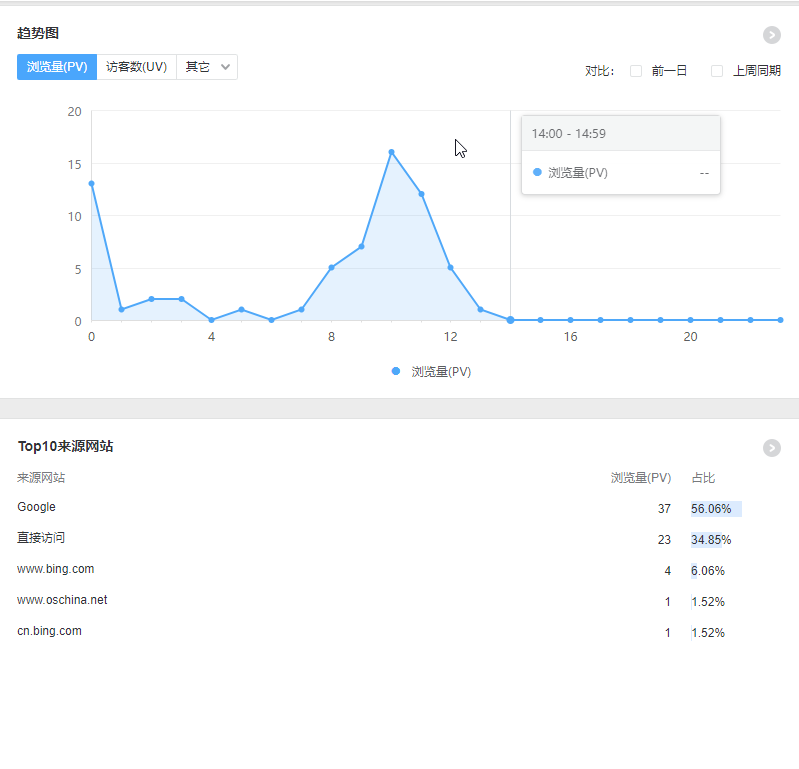The height and width of the screenshot is (769, 799).
Task: Click the chart peak data point at hour 10
Action: (391, 152)
